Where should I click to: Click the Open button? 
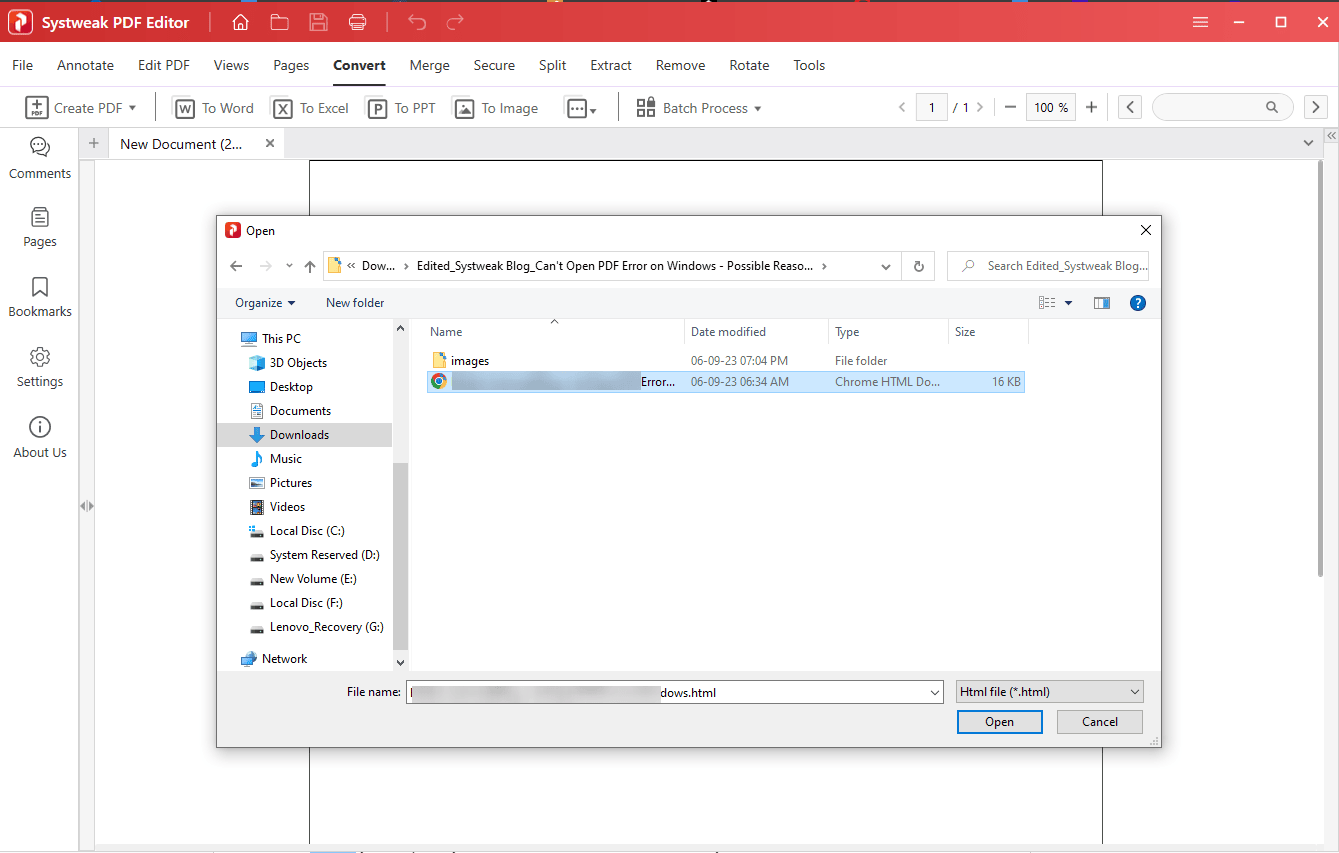[999, 721]
